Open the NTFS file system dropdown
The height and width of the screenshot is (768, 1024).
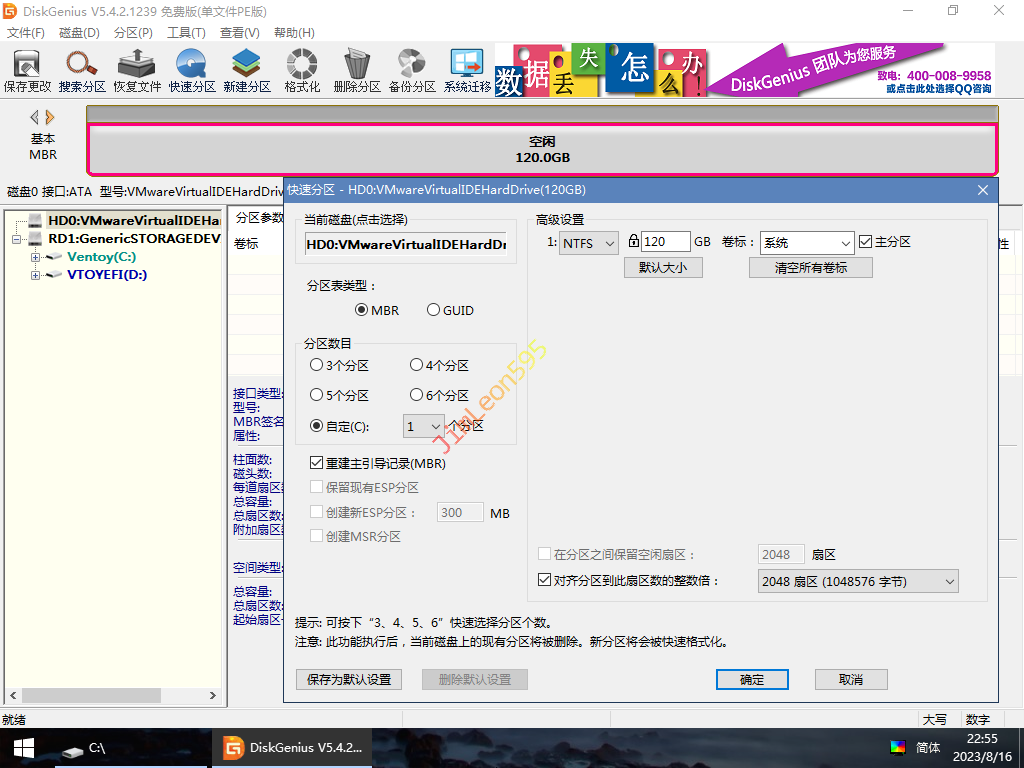(589, 242)
